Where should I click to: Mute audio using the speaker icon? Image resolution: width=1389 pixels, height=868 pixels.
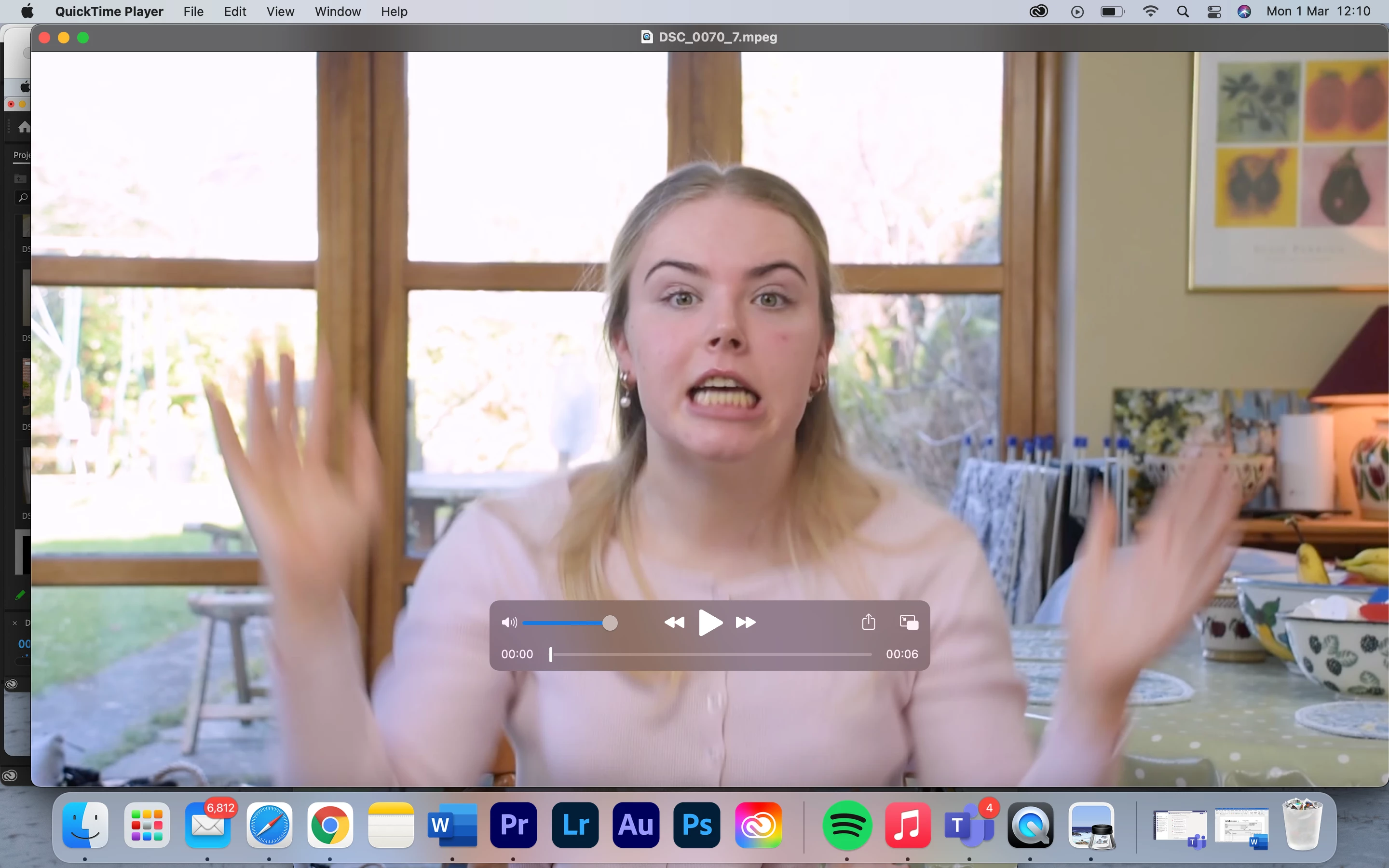[x=508, y=622]
